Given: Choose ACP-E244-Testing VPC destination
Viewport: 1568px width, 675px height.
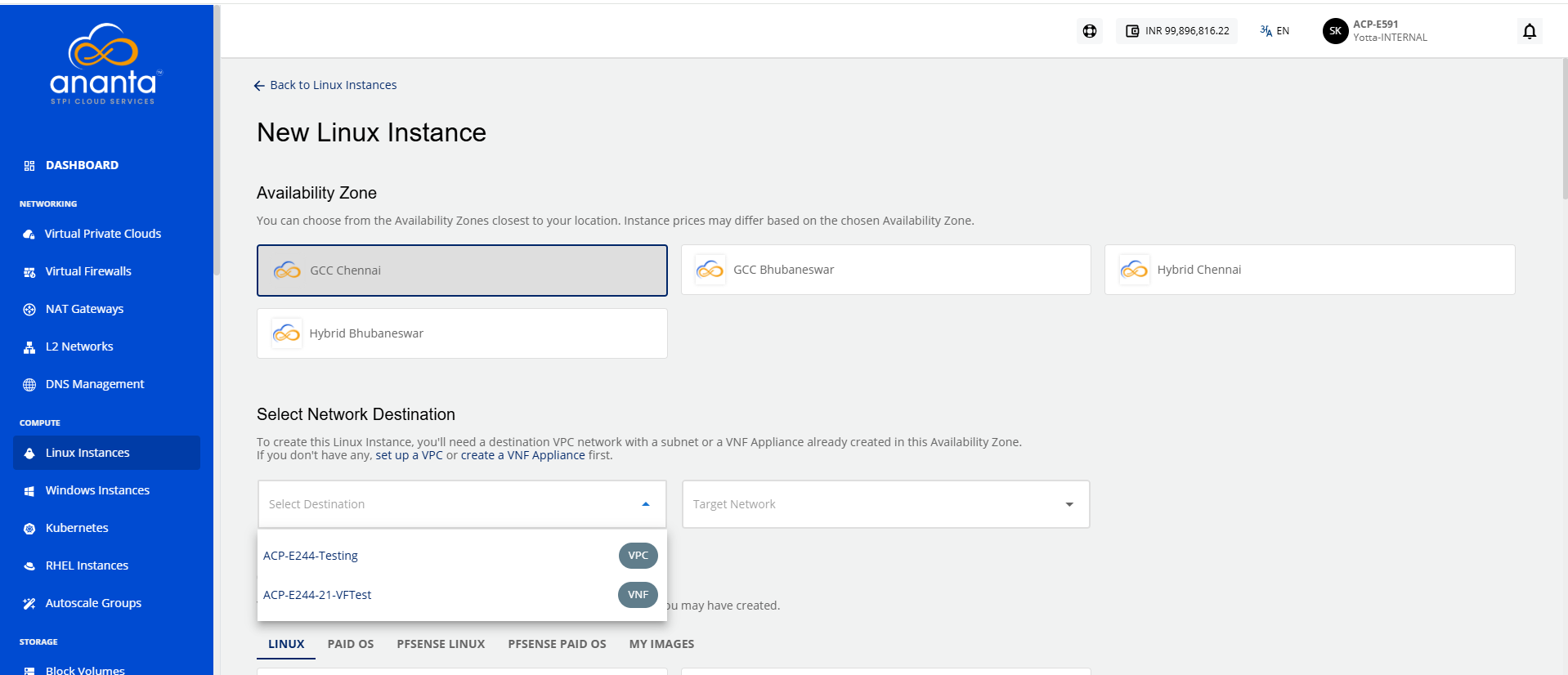Looking at the screenshot, I should (462, 556).
